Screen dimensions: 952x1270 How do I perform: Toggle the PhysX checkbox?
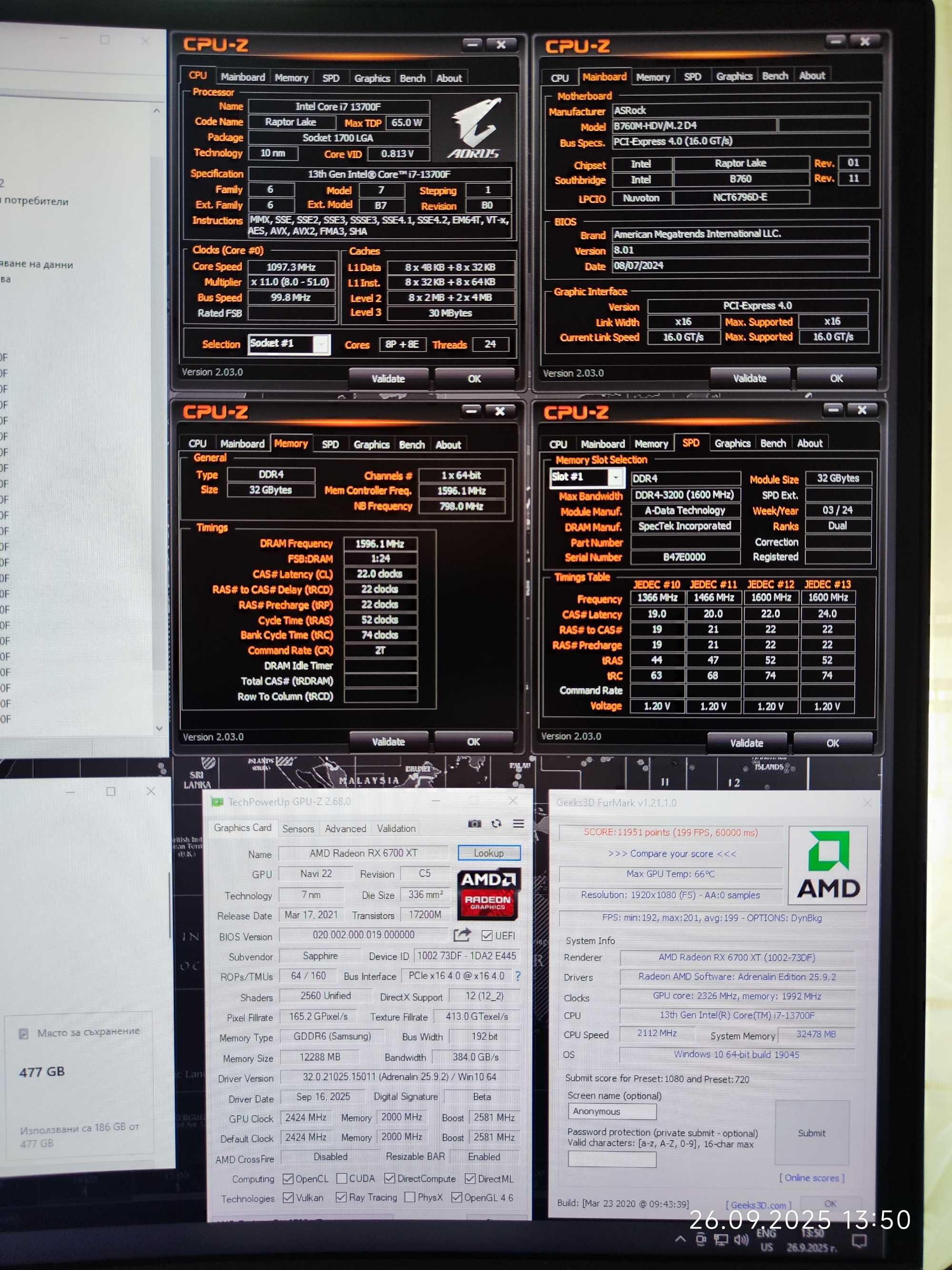click(410, 1197)
